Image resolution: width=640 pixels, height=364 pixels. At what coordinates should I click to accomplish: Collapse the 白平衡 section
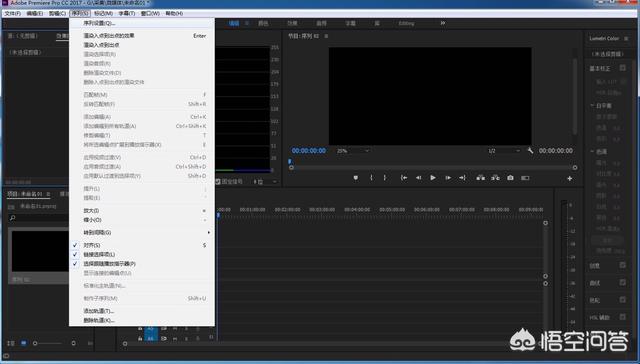pyautogui.click(x=592, y=106)
